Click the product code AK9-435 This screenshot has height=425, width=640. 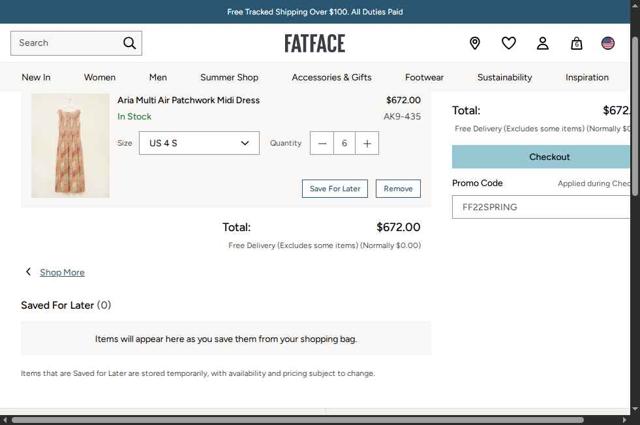[402, 117]
